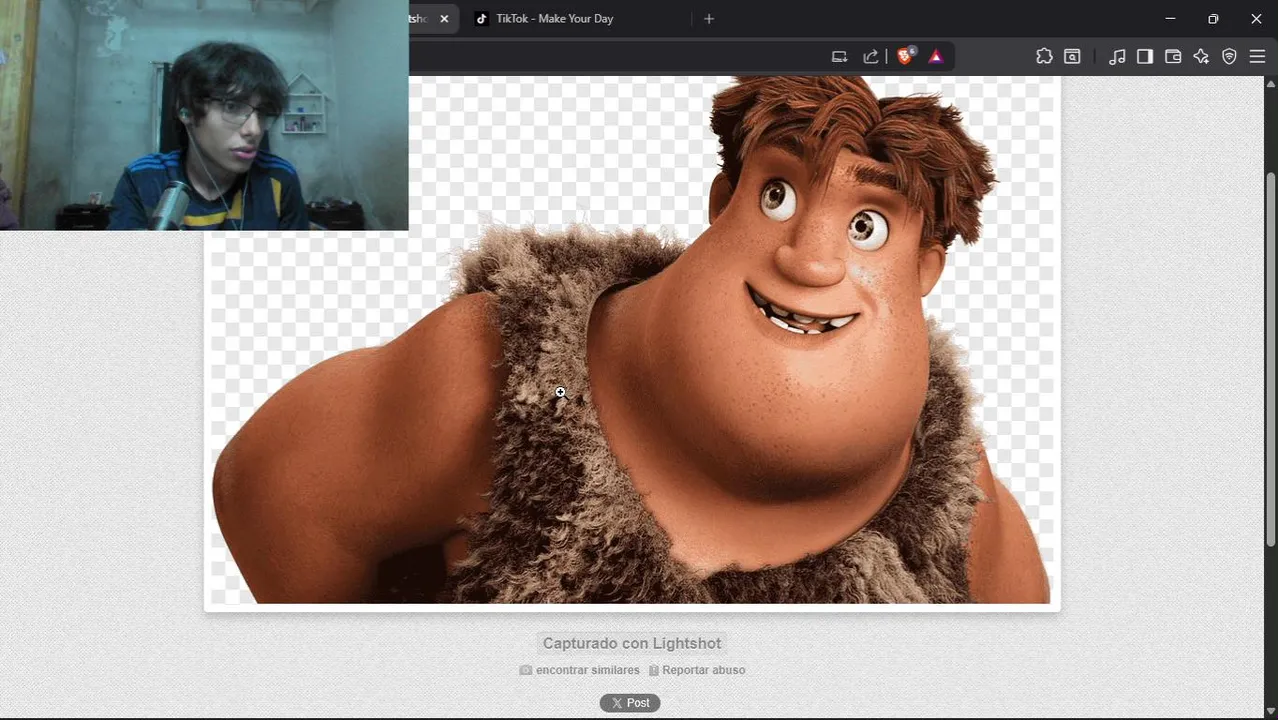Click the page vertical scrollbar thumb
The height and width of the screenshot is (720, 1278).
point(1271,360)
